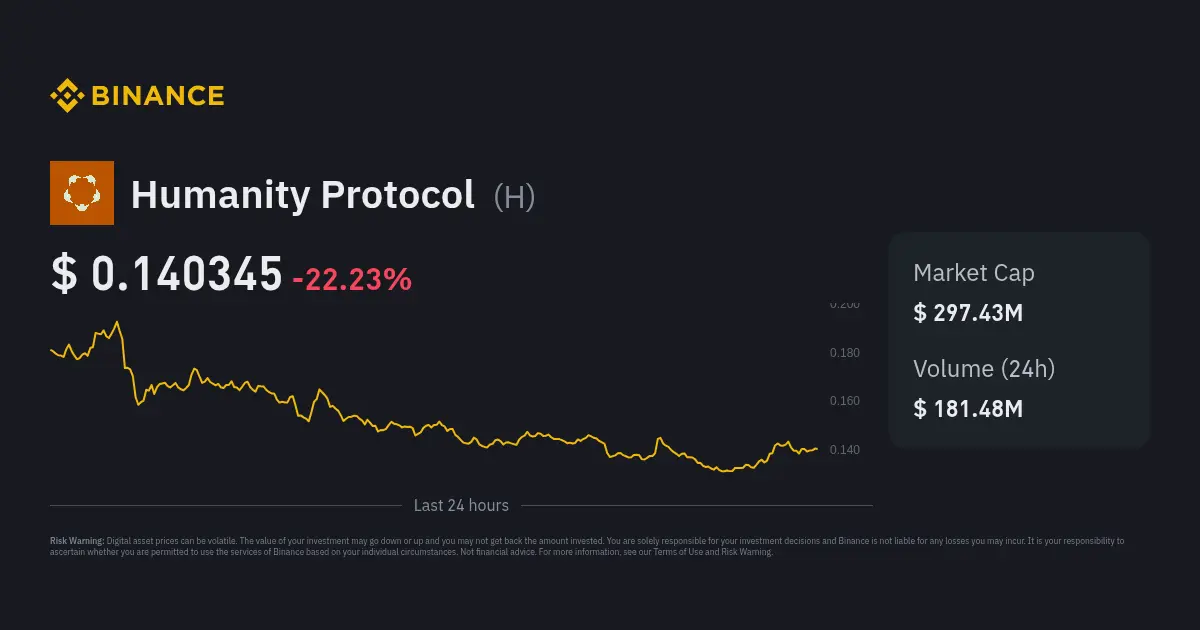Click the 0.180 price axis label

[844, 353]
